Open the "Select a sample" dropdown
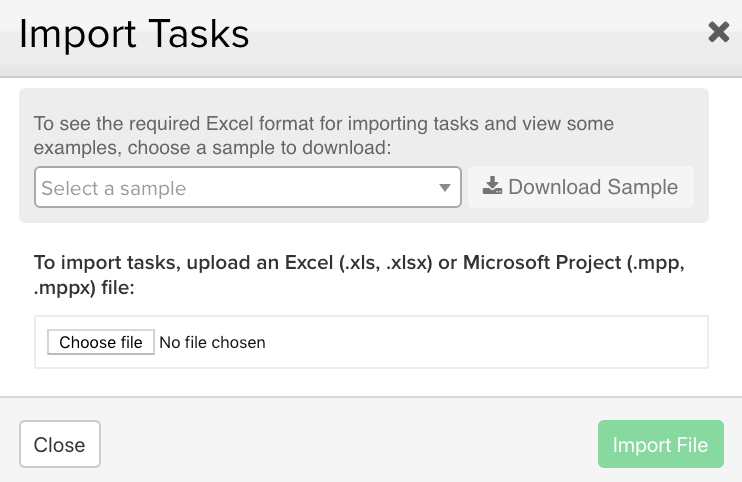The height and width of the screenshot is (482, 742). pyautogui.click(x=247, y=187)
